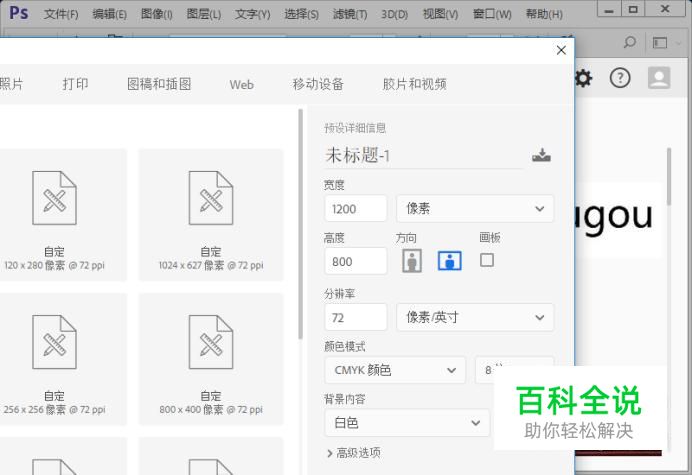
Task: Open the 图层(L) menu
Action: pos(203,14)
